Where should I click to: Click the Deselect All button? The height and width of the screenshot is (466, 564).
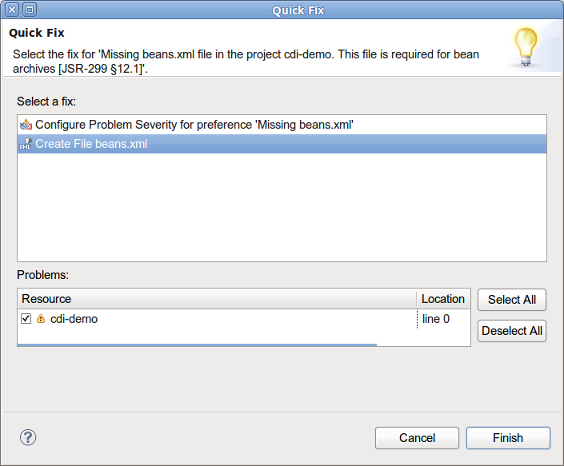[x=512, y=331]
